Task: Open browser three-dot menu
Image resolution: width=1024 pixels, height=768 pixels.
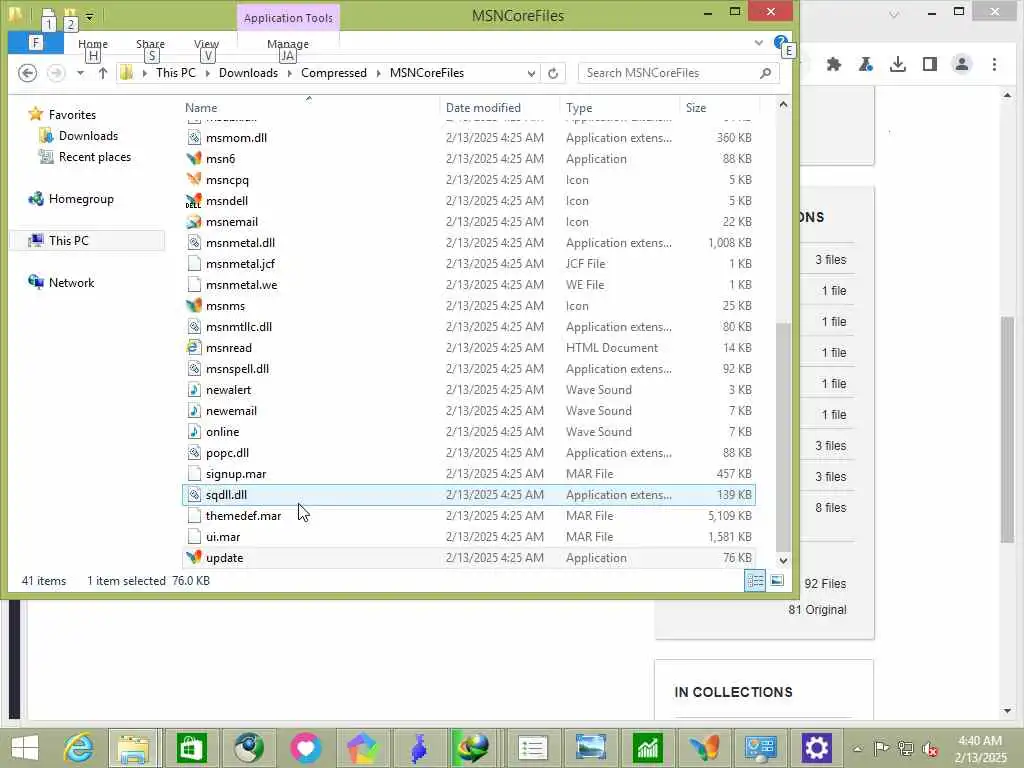Action: 994,64
